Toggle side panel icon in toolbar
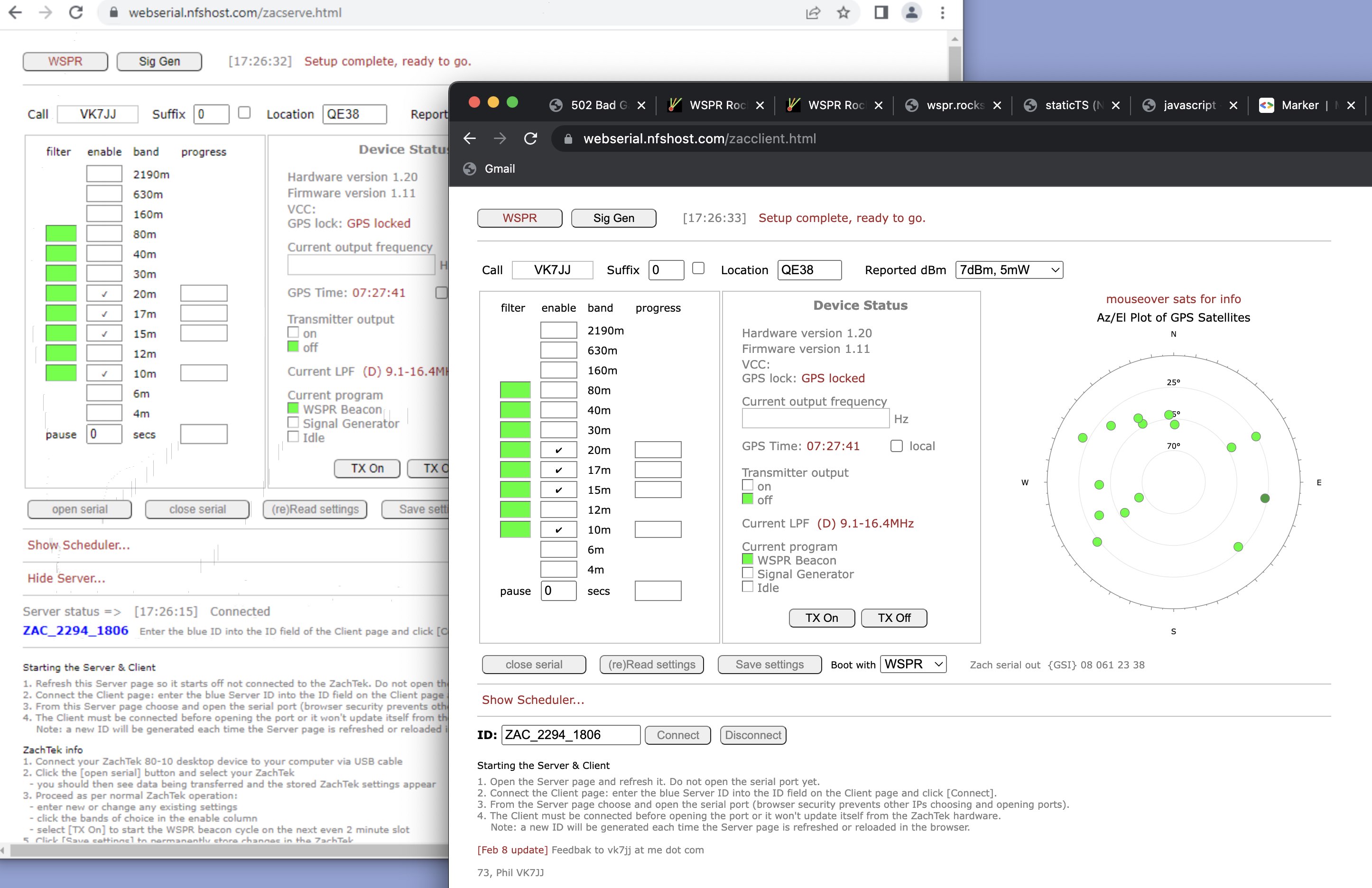This screenshot has width=1372, height=888. (881, 13)
